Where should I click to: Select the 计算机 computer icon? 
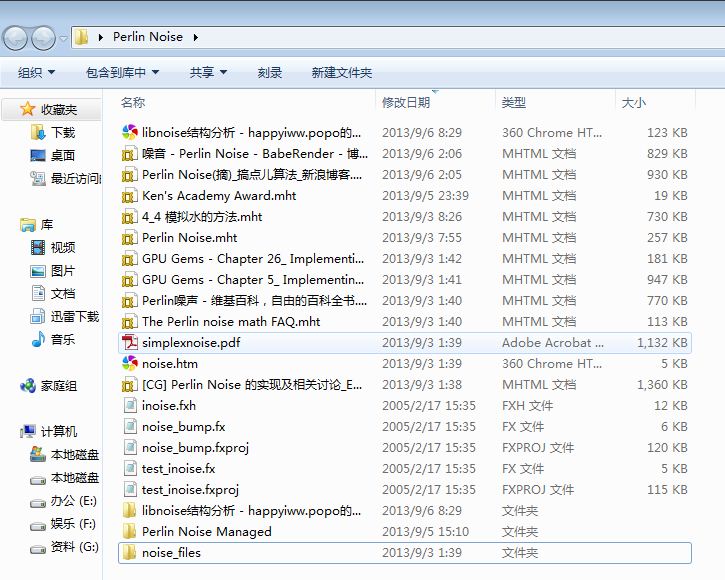(x=28, y=431)
